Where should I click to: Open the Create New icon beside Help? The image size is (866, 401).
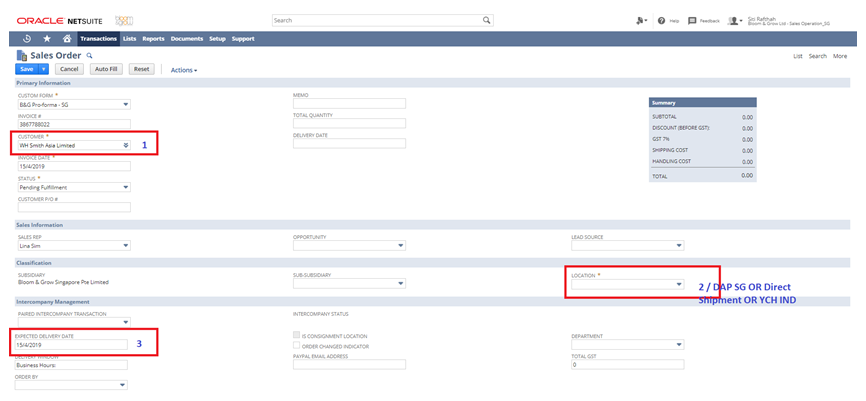pos(641,20)
